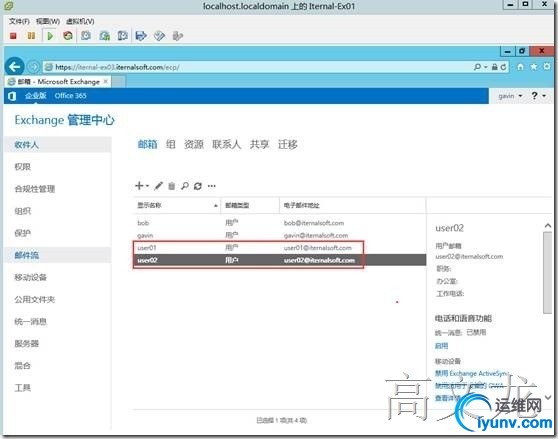The width and height of the screenshot is (558, 439).
Task: Click the edit pencil icon
Action: (159, 186)
